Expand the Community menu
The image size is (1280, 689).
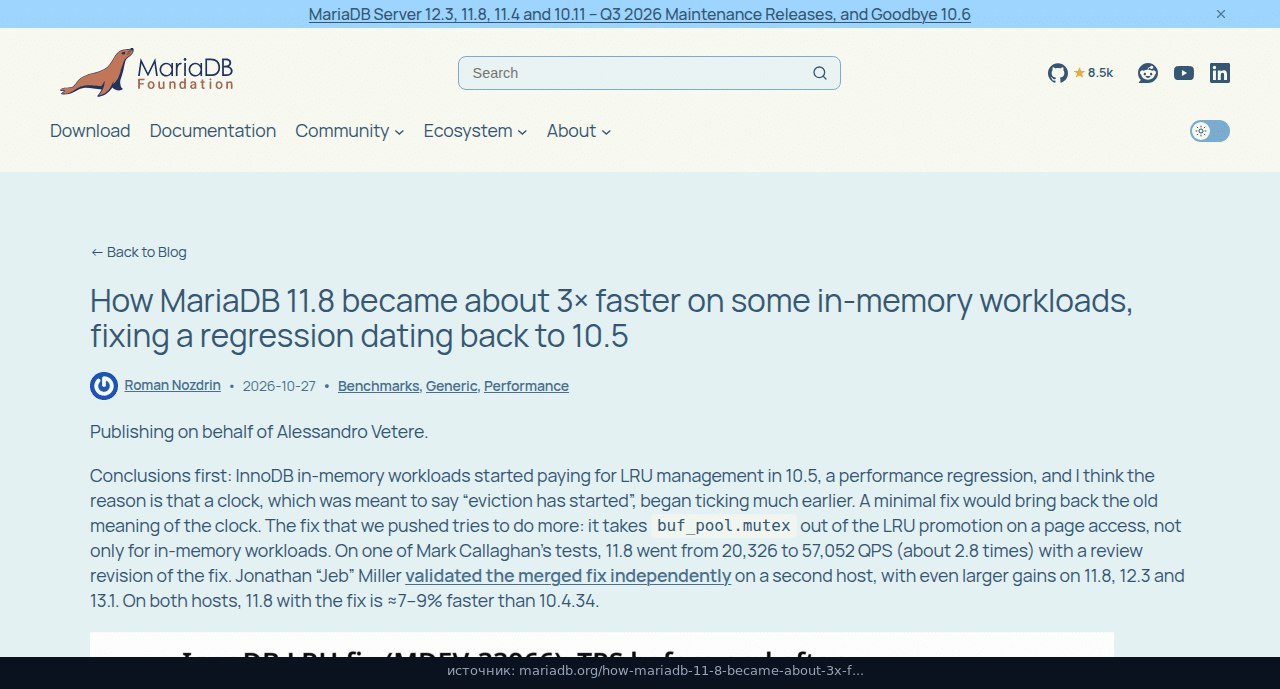(x=349, y=131)
